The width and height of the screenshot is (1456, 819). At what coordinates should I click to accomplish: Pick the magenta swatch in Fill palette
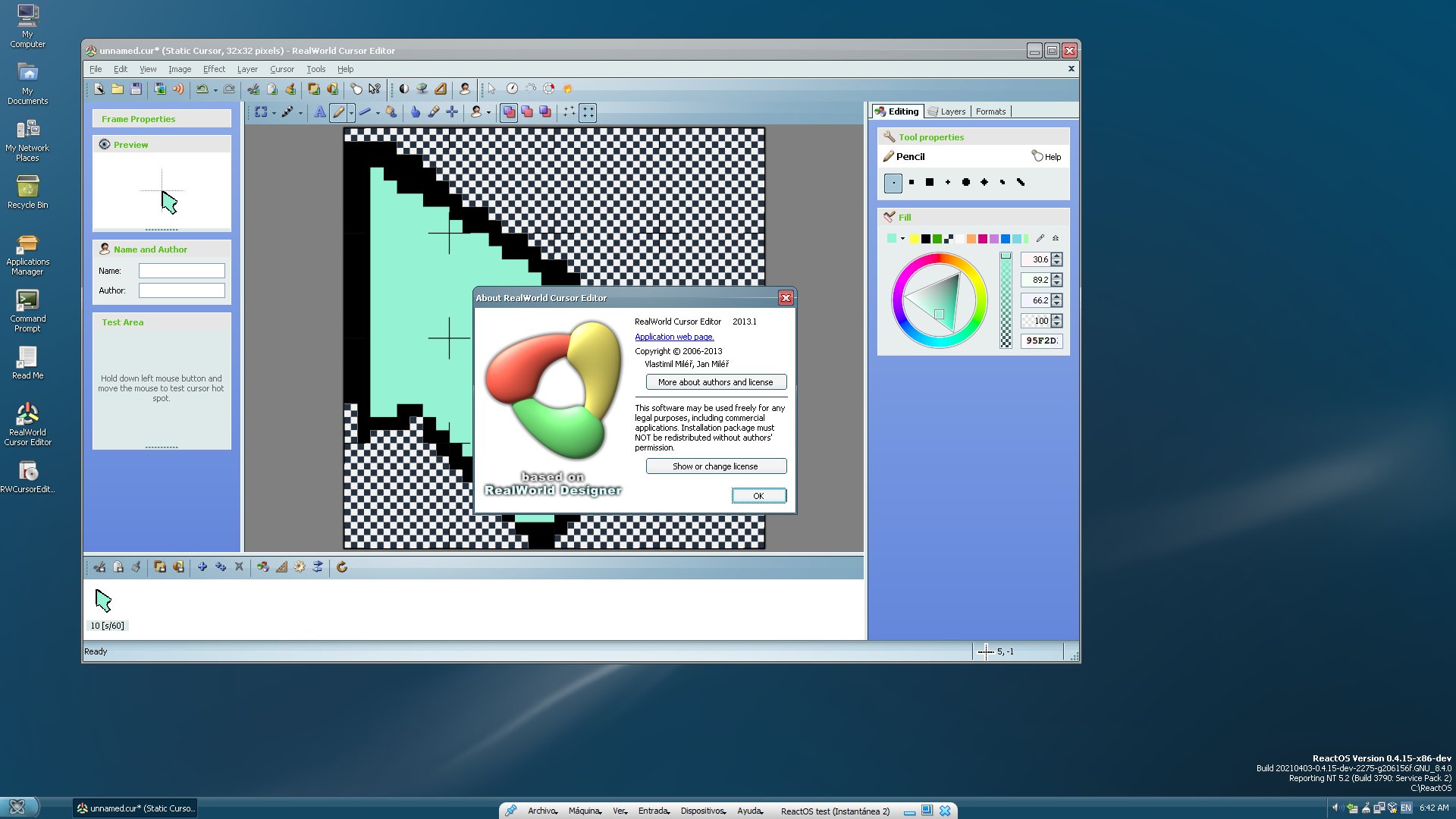tap(983, 239)
